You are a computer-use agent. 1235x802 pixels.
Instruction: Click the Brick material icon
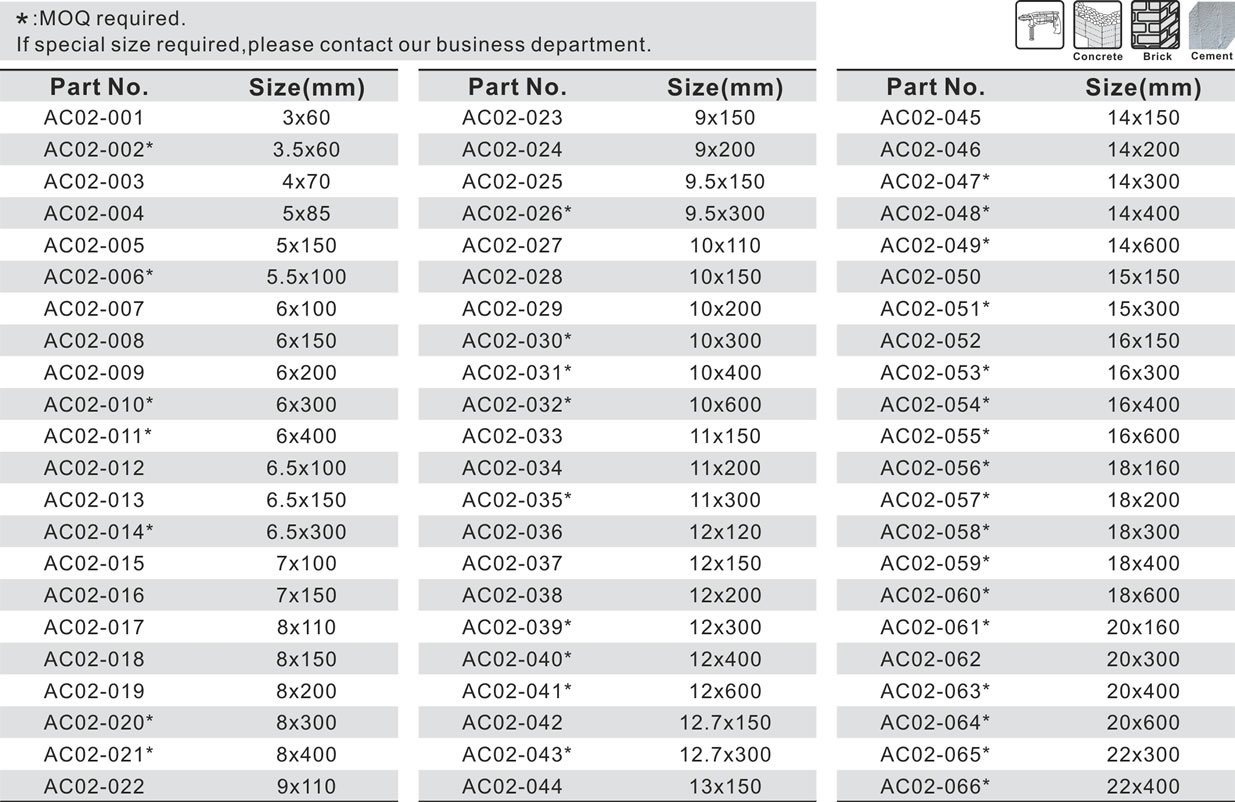(1156, 25)
